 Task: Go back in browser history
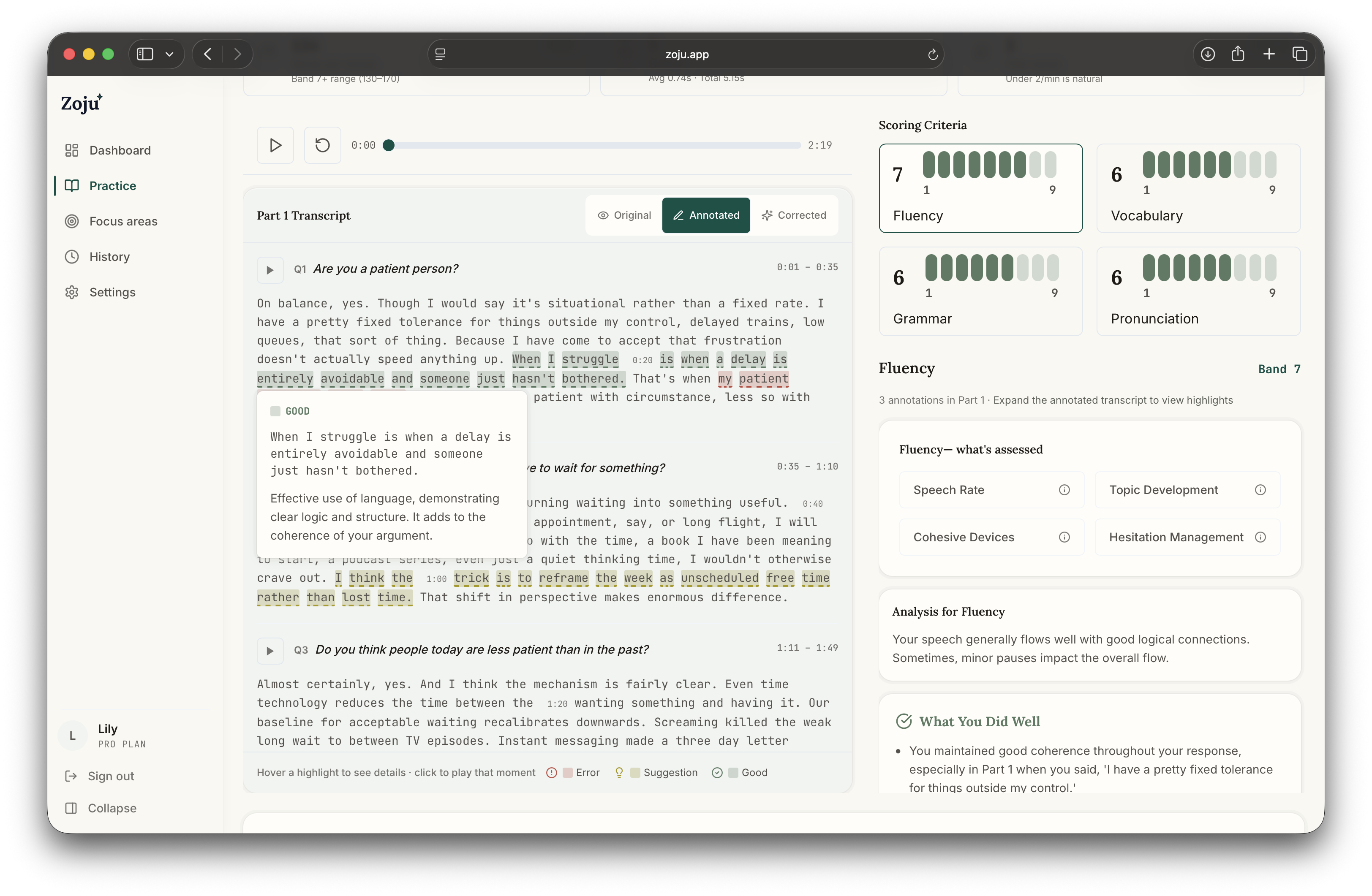coord(207,54)
